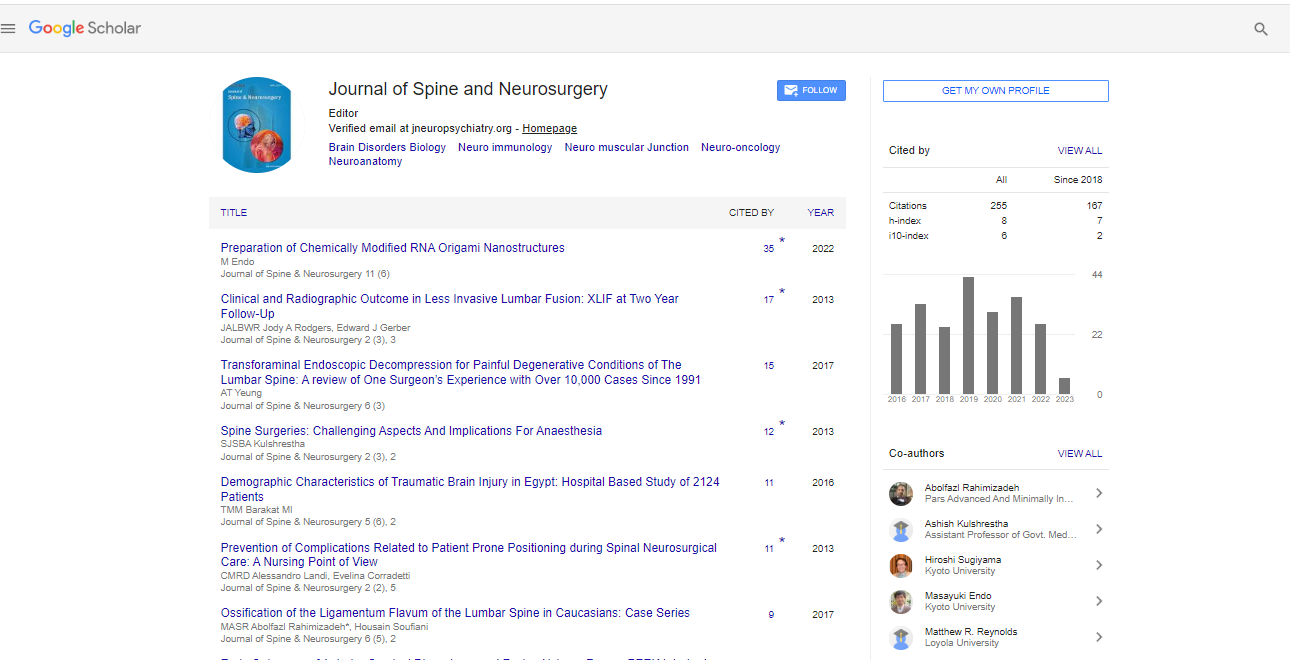Screen dimensions: 1290x660
Task: Click the 2018 citations bar
Action: tap(944, 361)
